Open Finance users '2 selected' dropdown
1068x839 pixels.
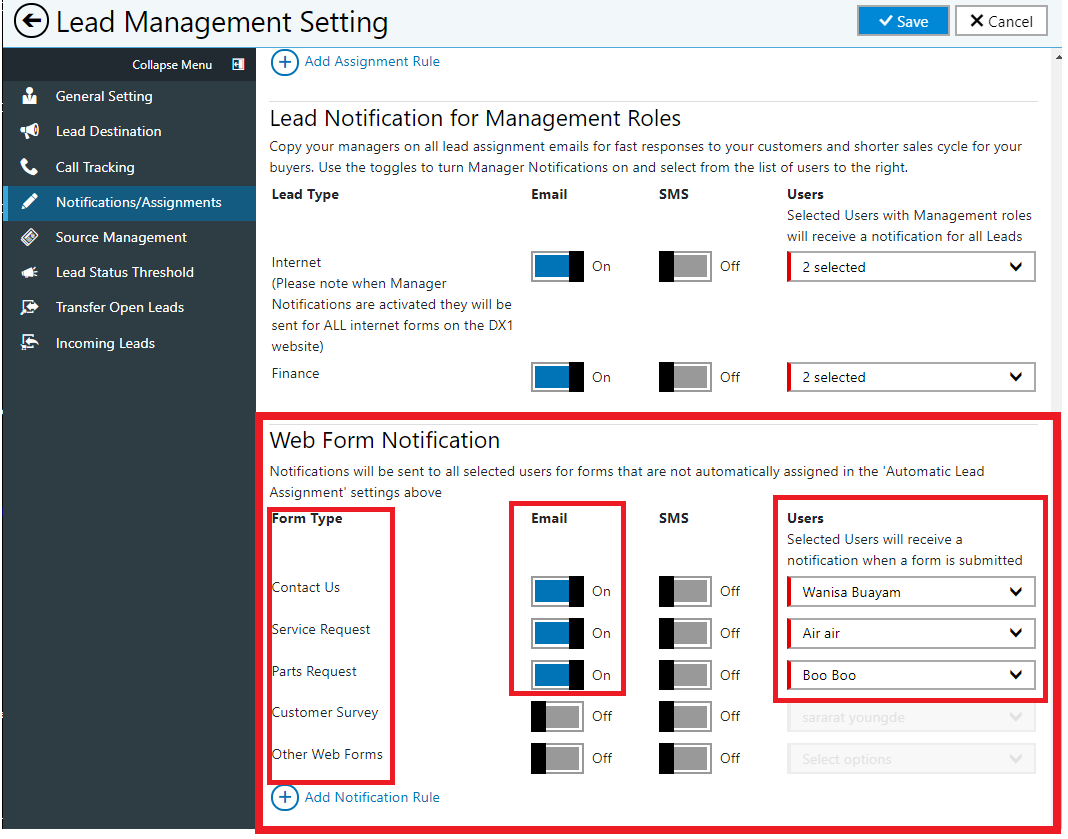click(x=911, y=377)
